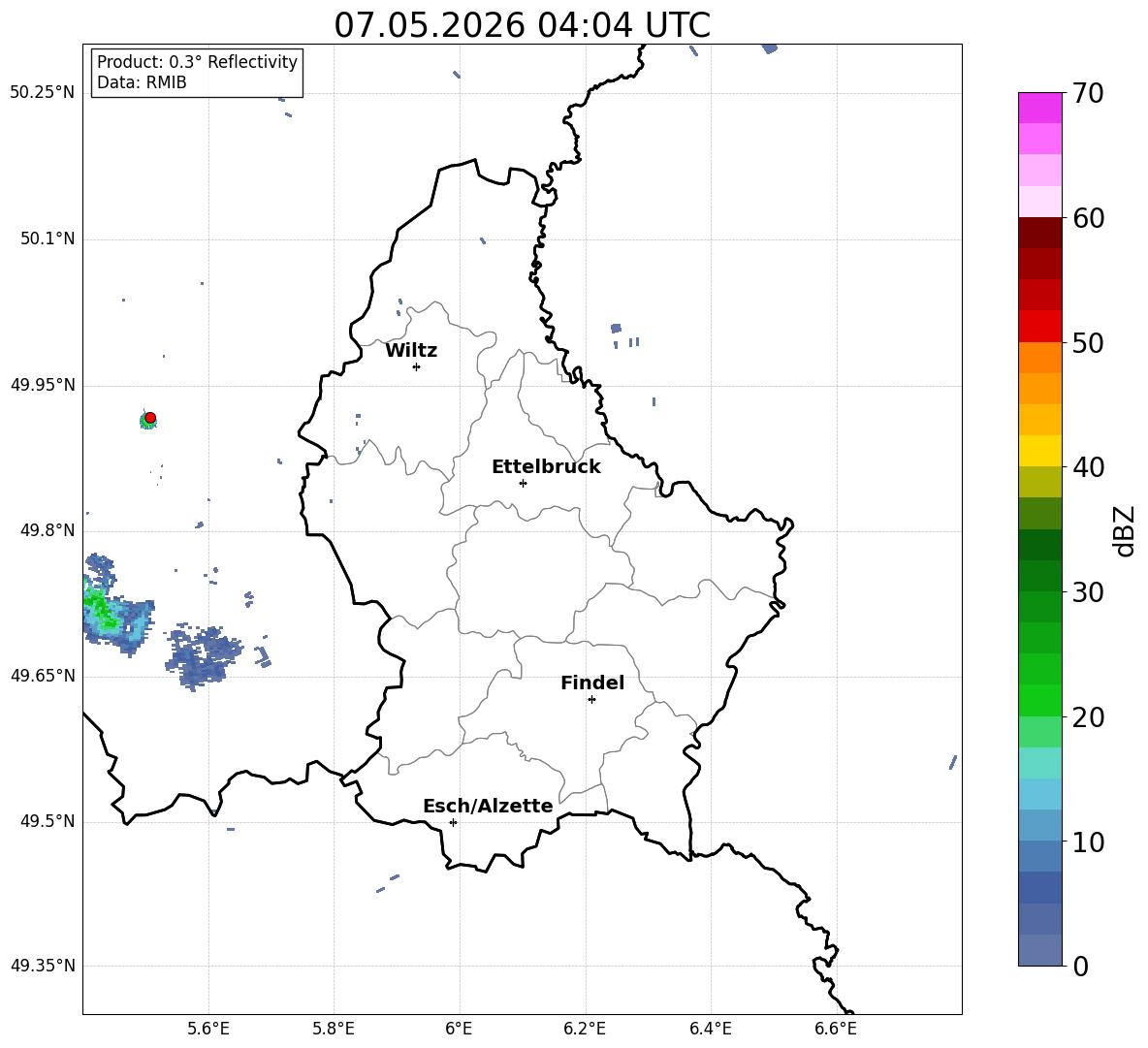Click the dBZ colorbar axis label

(1124, 530)
